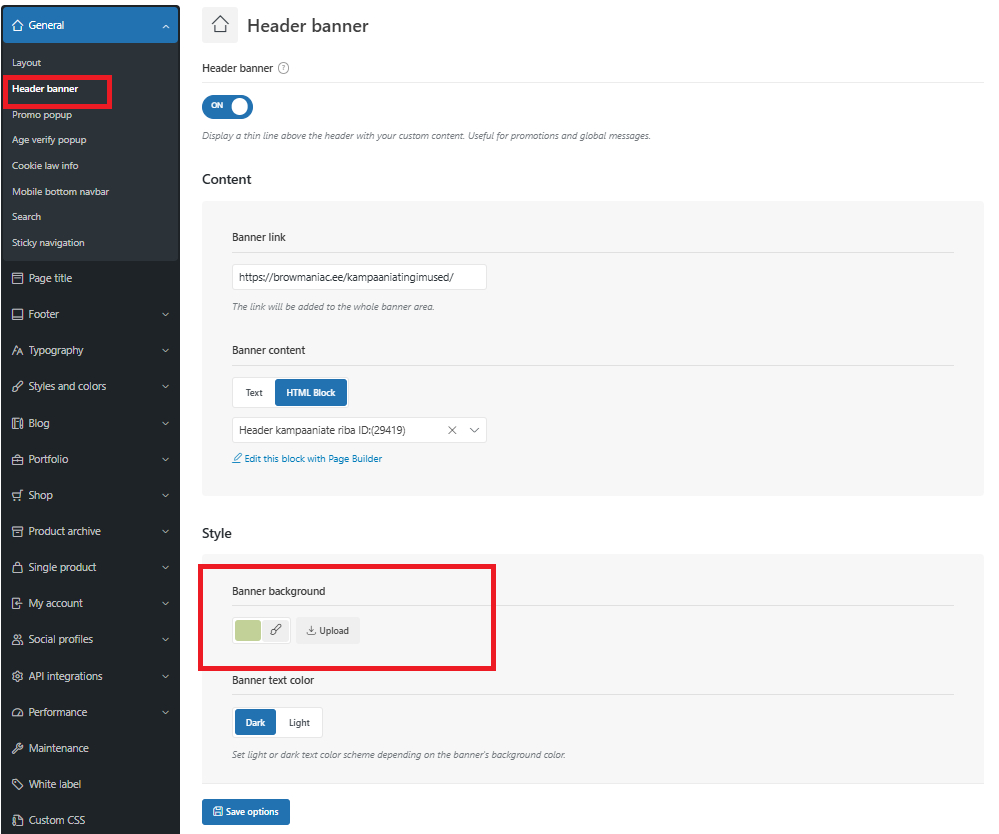This screenshot has height=834, width=999.
Task: Click the link icon beside banner color swatch
Action: (276, 630)
